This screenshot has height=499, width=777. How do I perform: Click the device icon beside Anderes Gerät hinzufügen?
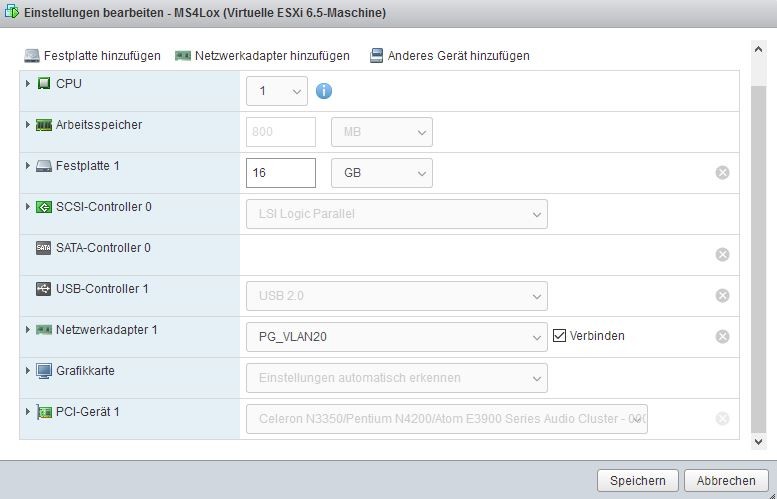coord(376,55)
